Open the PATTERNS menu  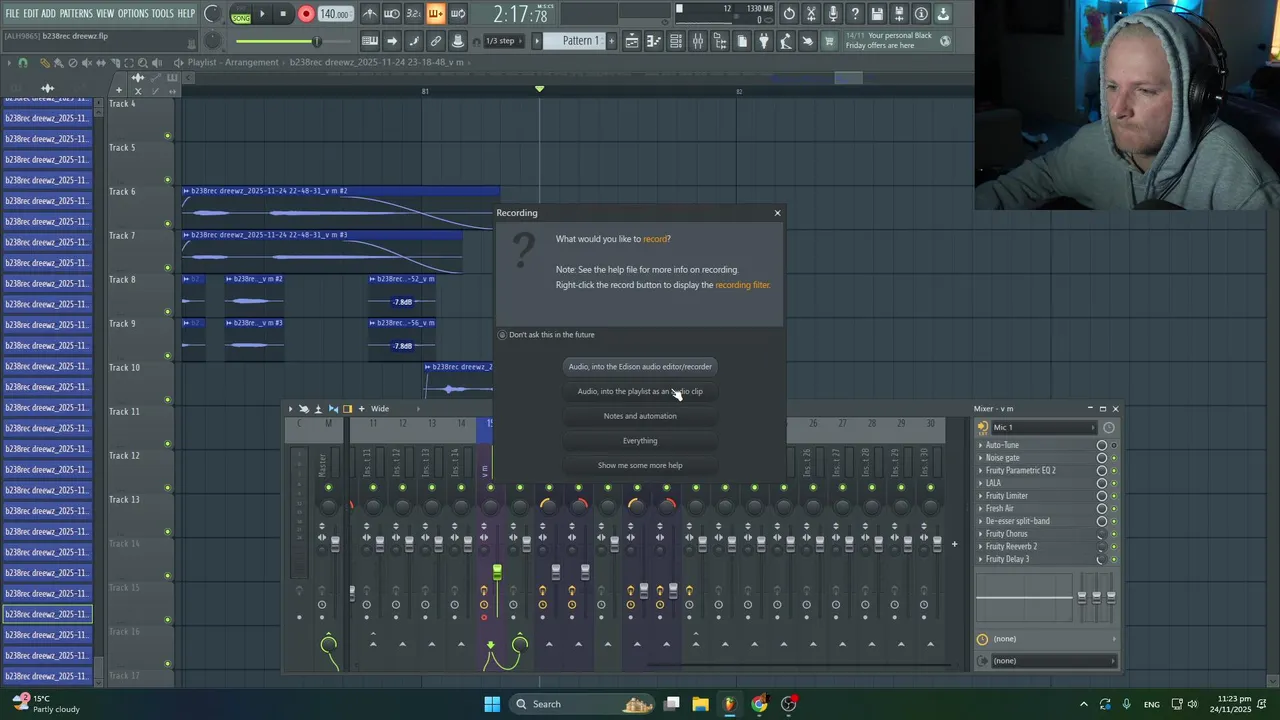click(76, 13)
